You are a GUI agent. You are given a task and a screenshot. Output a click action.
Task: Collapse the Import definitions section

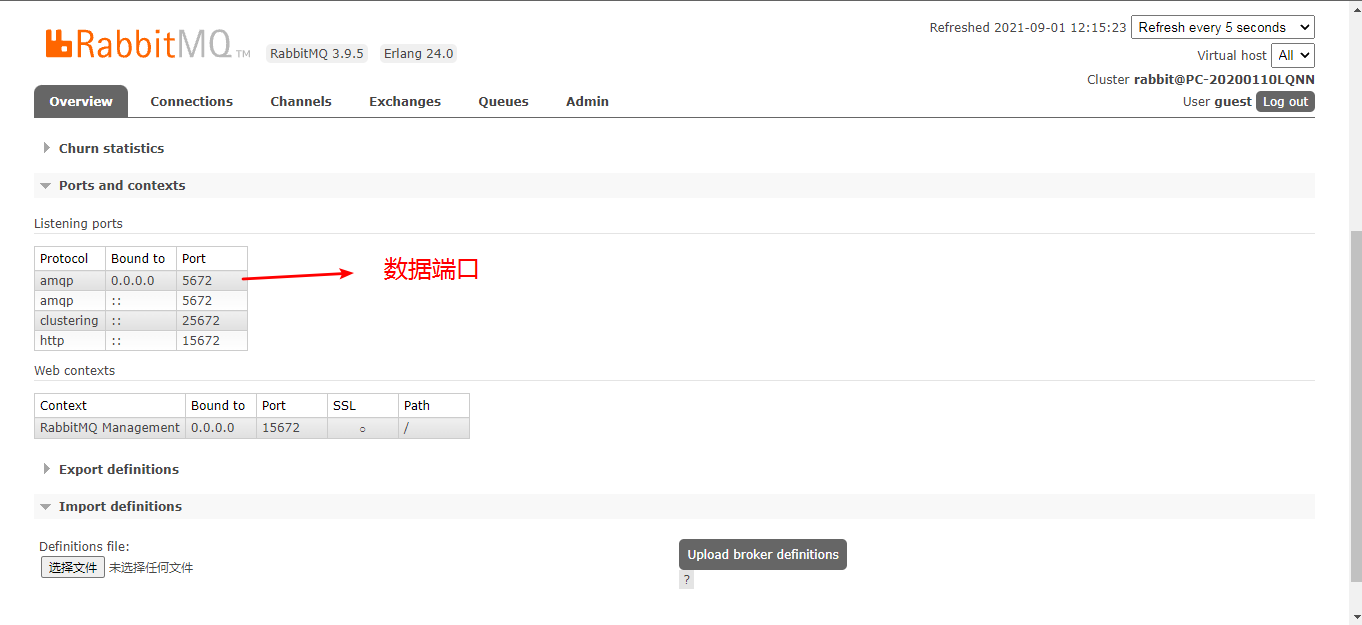(x=120, y=506)
